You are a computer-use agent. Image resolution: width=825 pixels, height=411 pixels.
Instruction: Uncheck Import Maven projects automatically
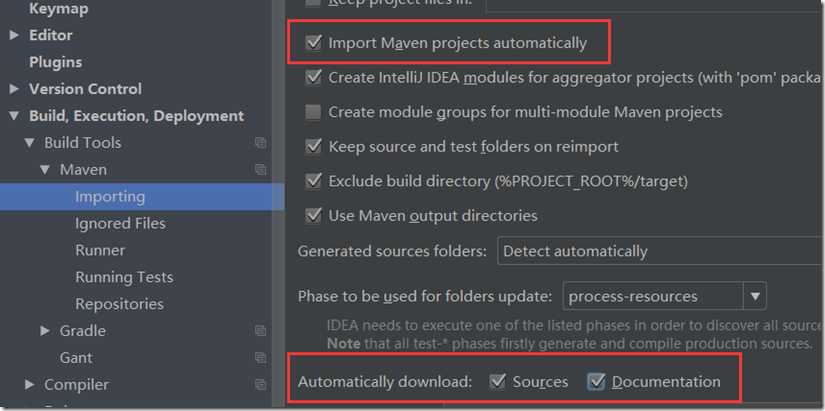tap(313, 43)
